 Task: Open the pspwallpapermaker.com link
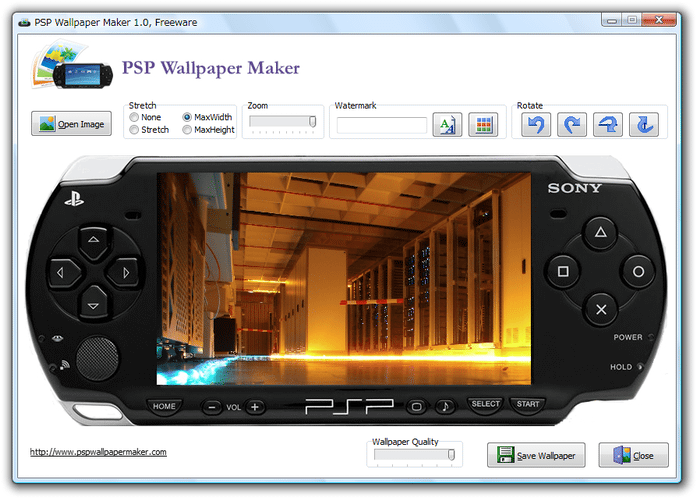click(98, 452)
